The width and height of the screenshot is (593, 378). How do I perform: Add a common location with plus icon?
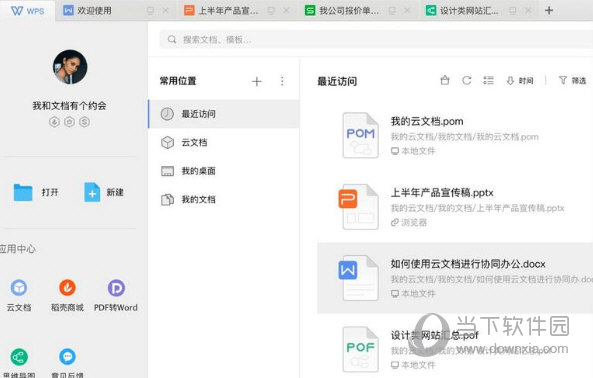point(256,81)
